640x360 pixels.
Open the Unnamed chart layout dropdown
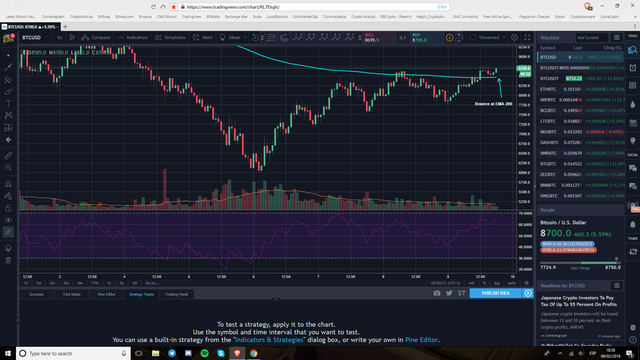[487, 38]
